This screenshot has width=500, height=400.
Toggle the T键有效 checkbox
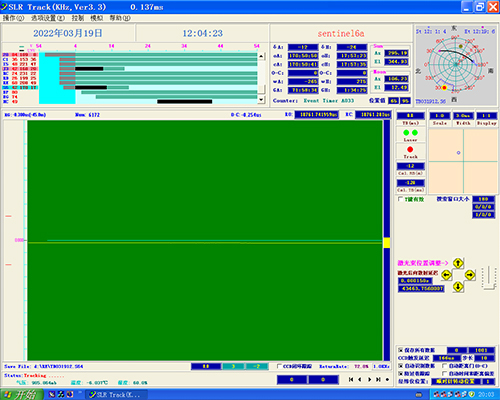401,199
